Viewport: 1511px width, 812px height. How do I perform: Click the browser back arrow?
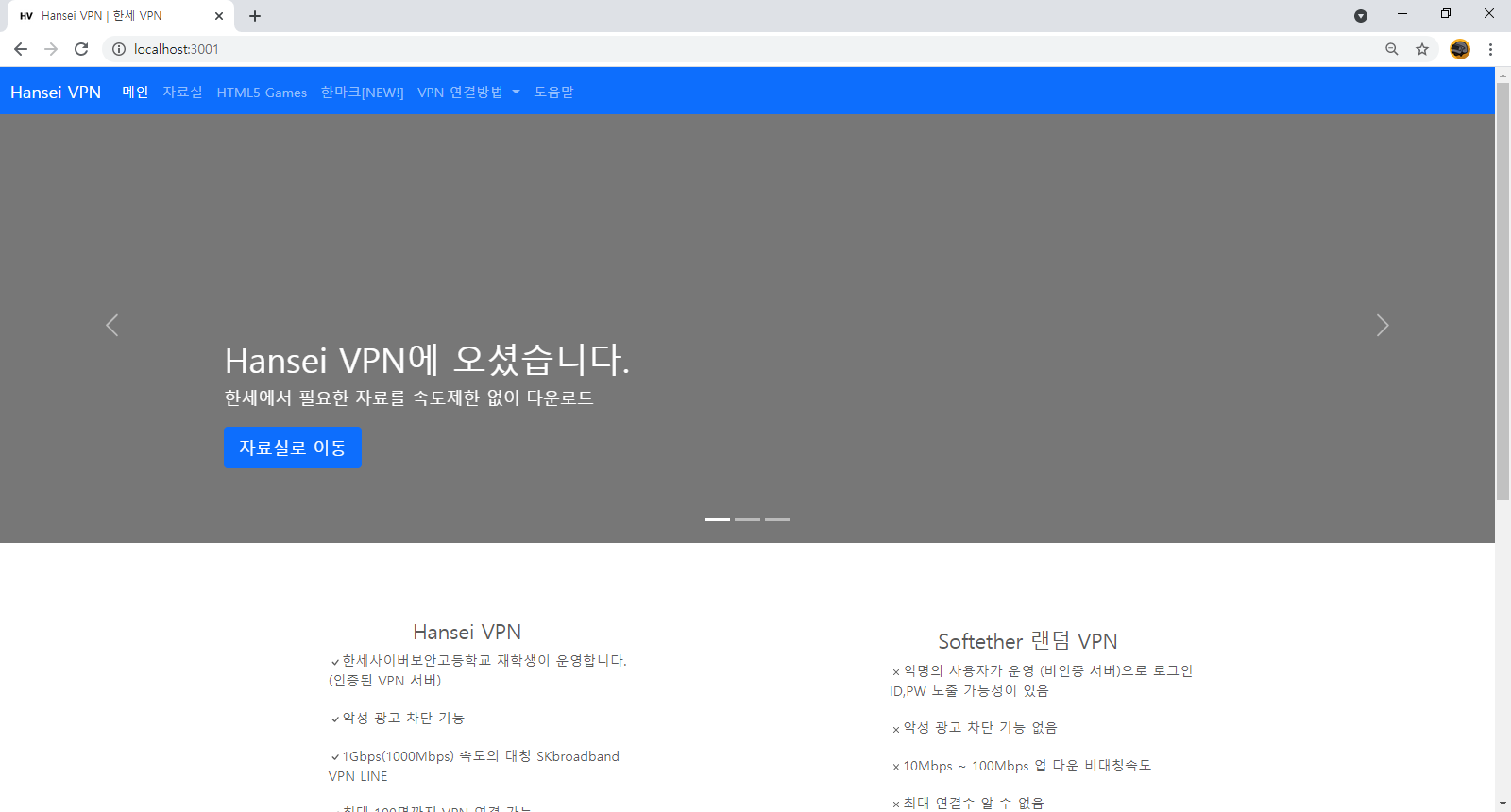click(21, 49)
